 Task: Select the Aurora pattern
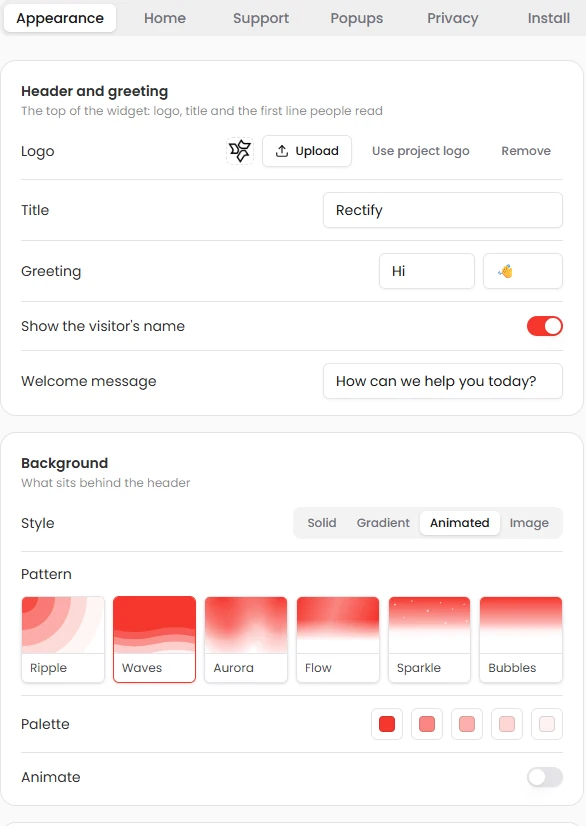pos(246,640)
